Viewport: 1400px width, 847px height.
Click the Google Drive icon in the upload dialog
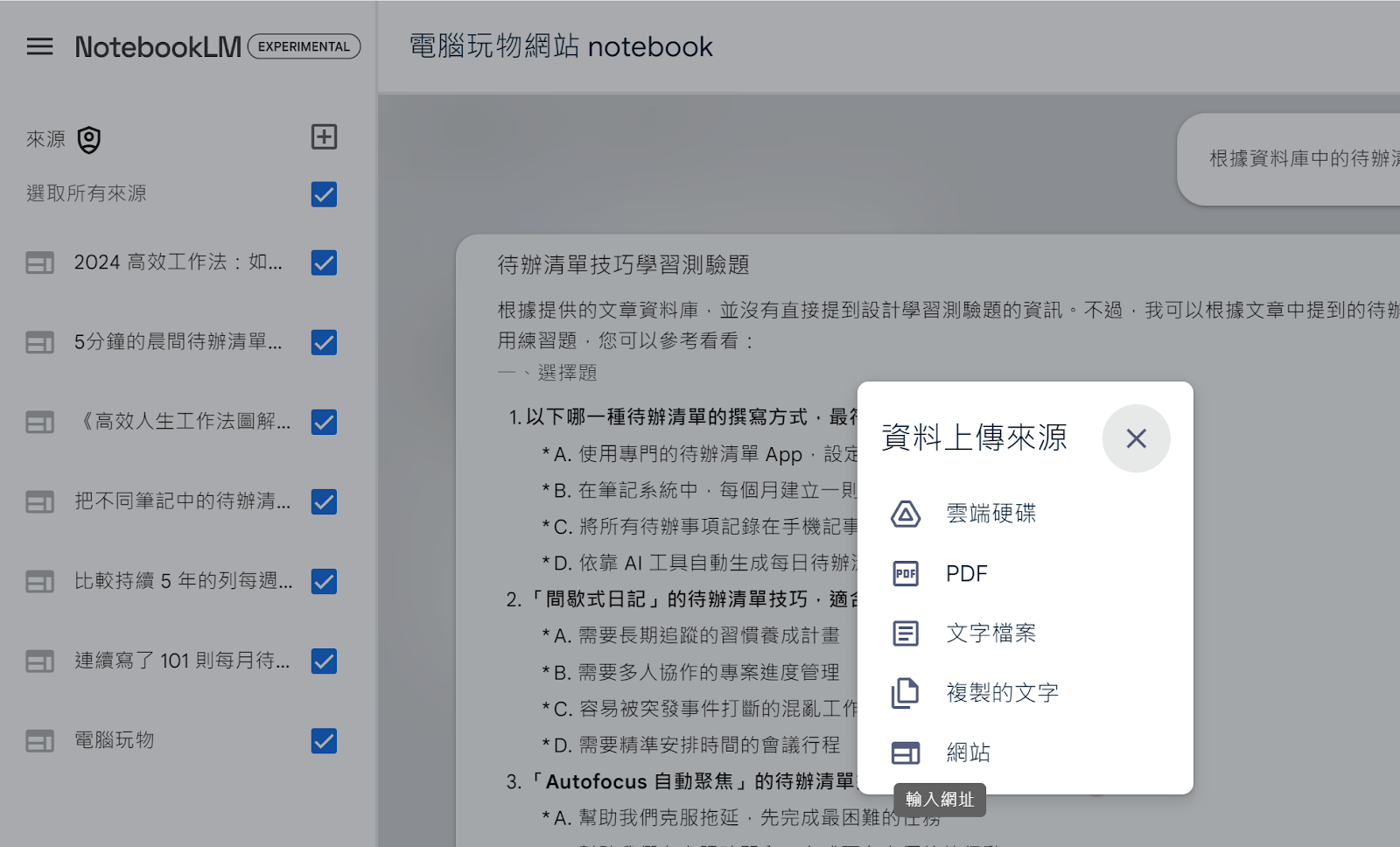coord(906,514)
